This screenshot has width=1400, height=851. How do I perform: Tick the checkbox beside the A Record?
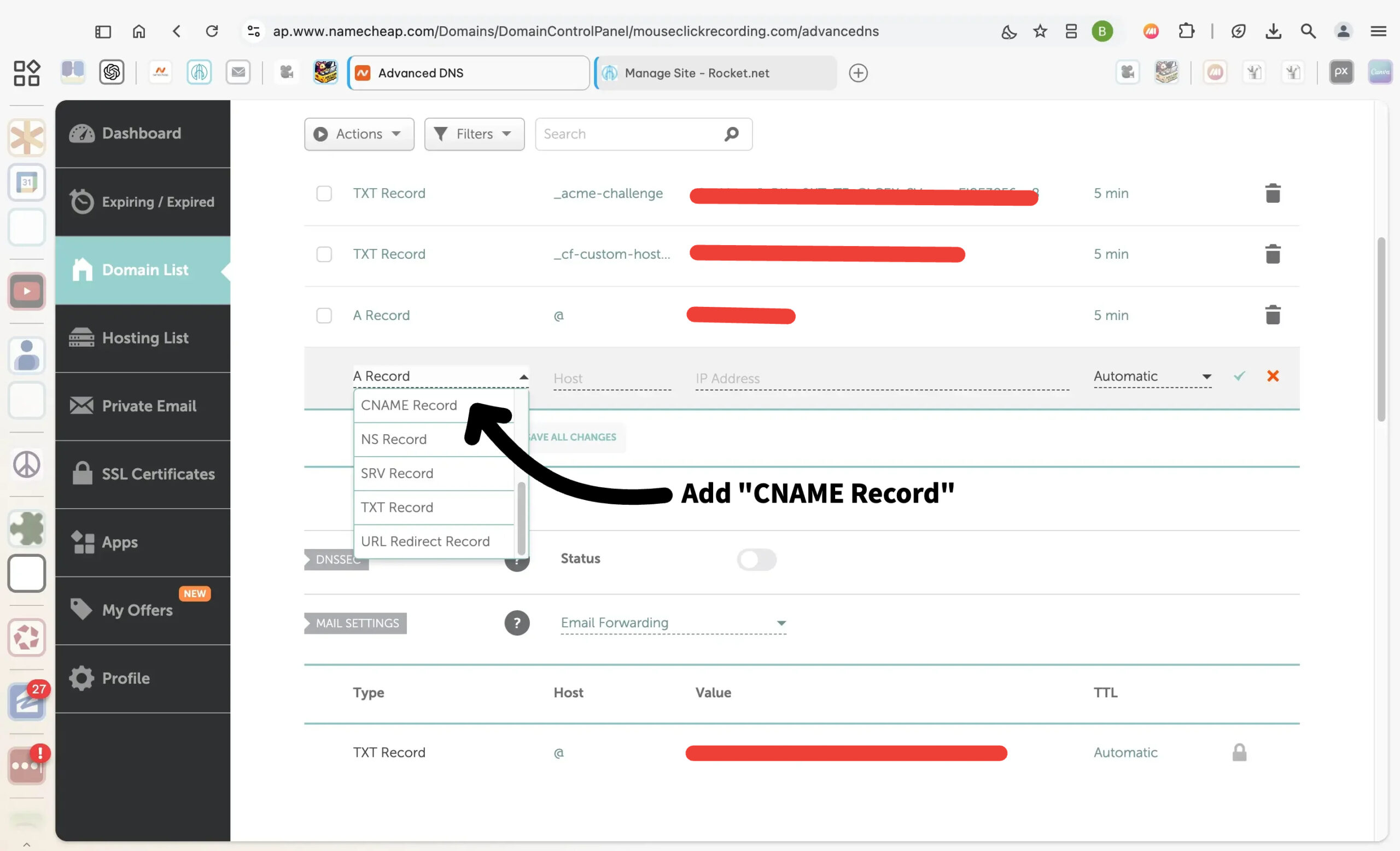point(324,315)
